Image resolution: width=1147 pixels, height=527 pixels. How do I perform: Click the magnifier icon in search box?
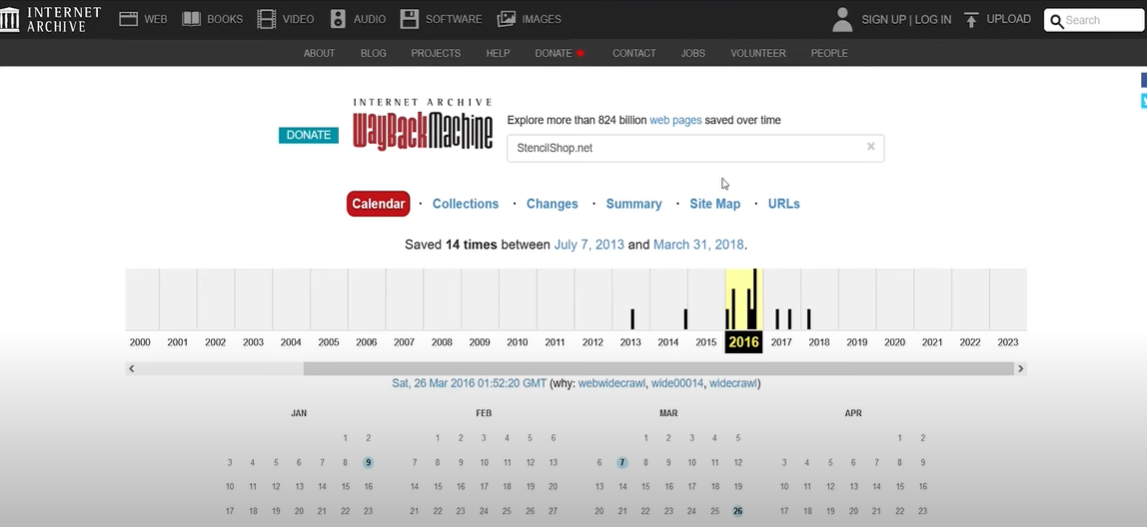[1056, 20]
